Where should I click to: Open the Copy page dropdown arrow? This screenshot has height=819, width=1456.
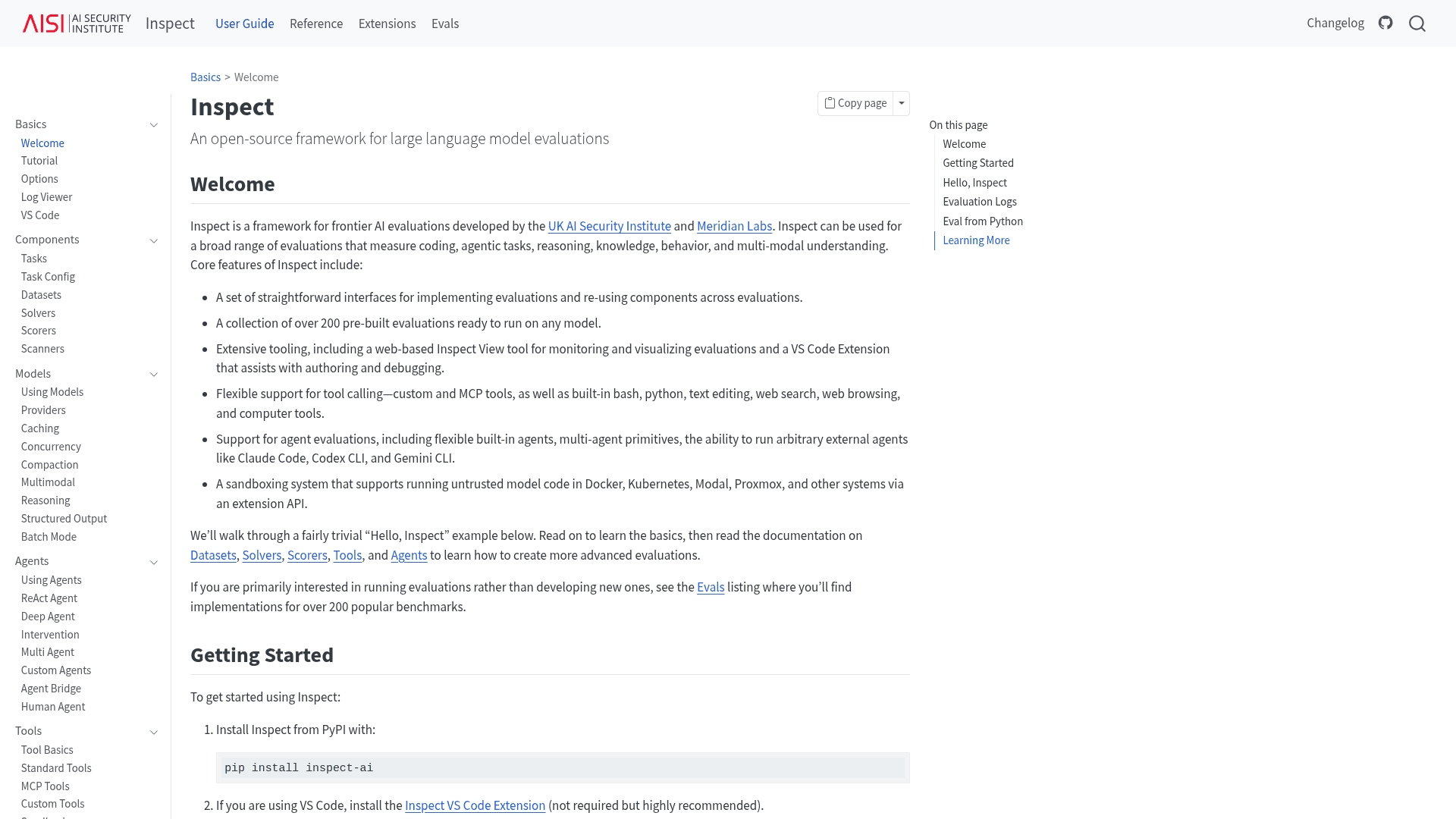click(x=902, y=103)
